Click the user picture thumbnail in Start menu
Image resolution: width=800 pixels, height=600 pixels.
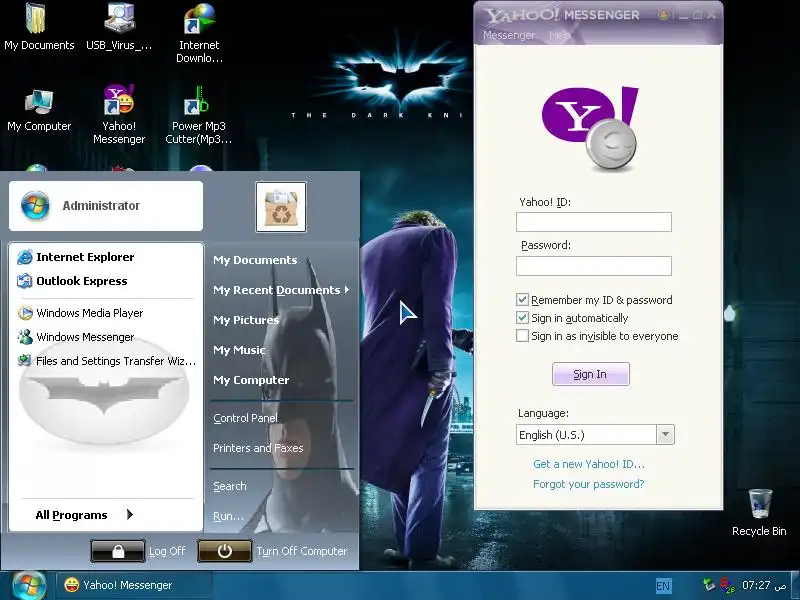(281, 207)
